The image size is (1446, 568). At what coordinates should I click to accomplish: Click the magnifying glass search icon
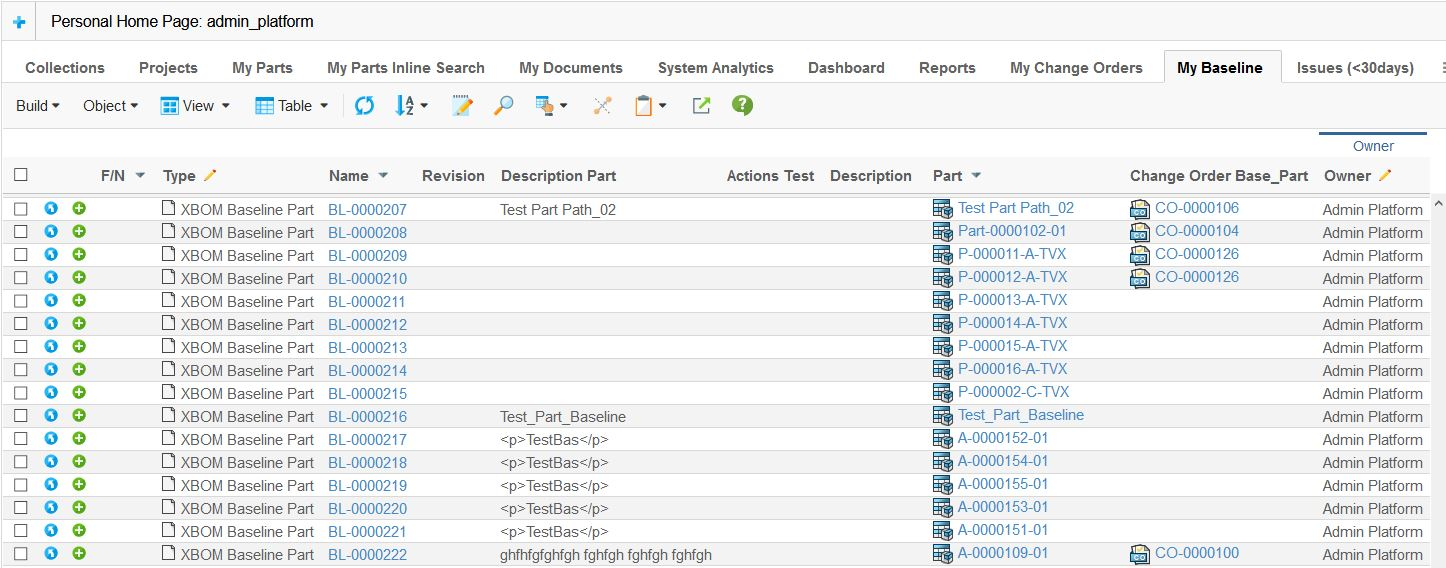coord(504,105)
